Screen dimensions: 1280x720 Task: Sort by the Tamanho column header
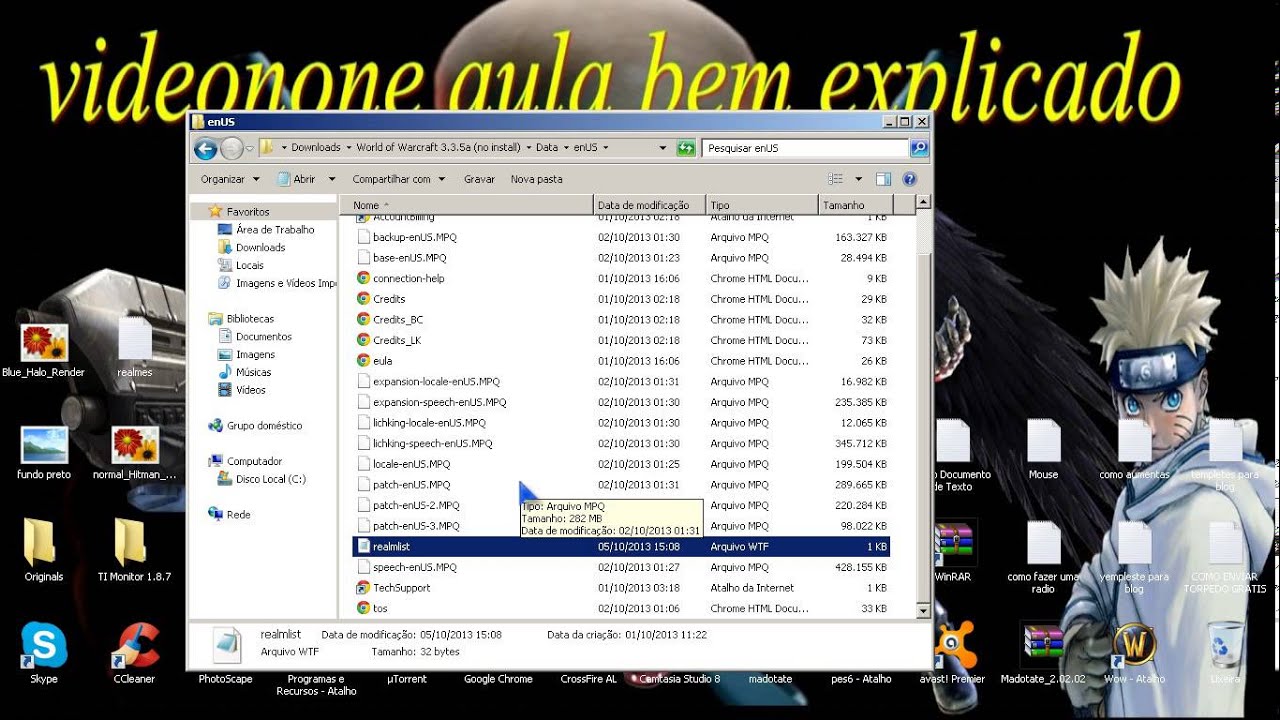[x=855, y=205]
